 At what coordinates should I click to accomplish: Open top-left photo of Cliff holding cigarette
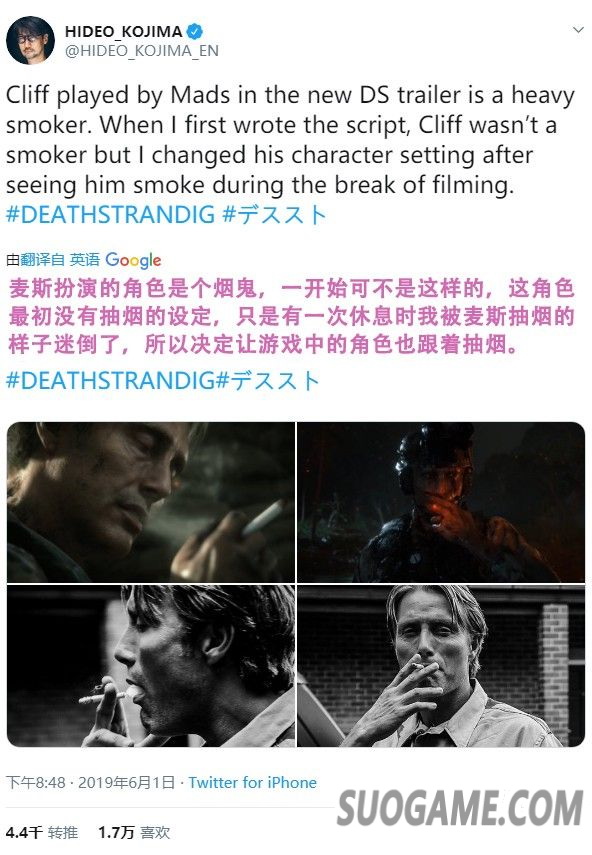(x=150, y=502)
